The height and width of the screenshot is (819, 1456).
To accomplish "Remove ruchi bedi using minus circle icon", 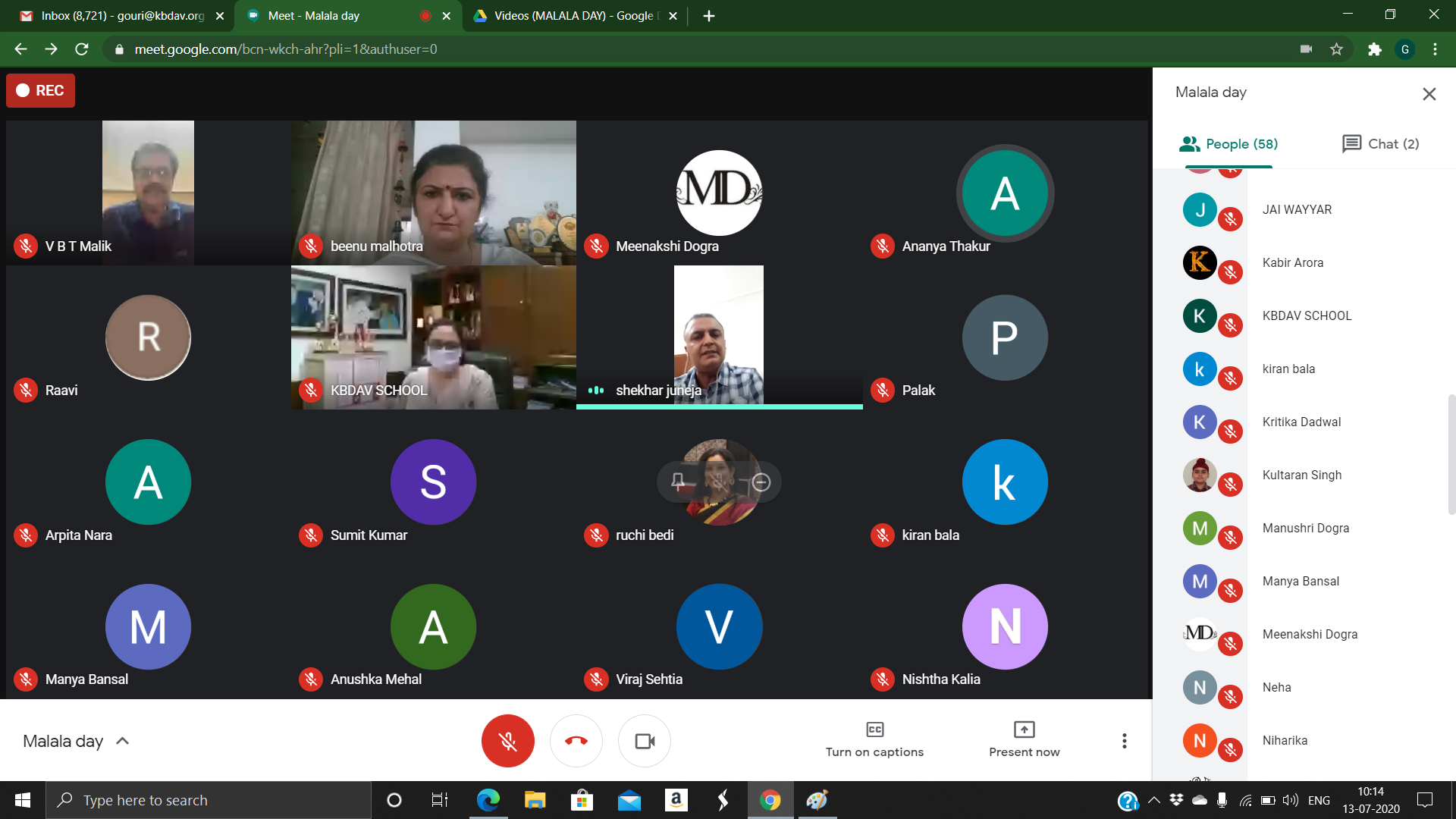I will [761, 482].
